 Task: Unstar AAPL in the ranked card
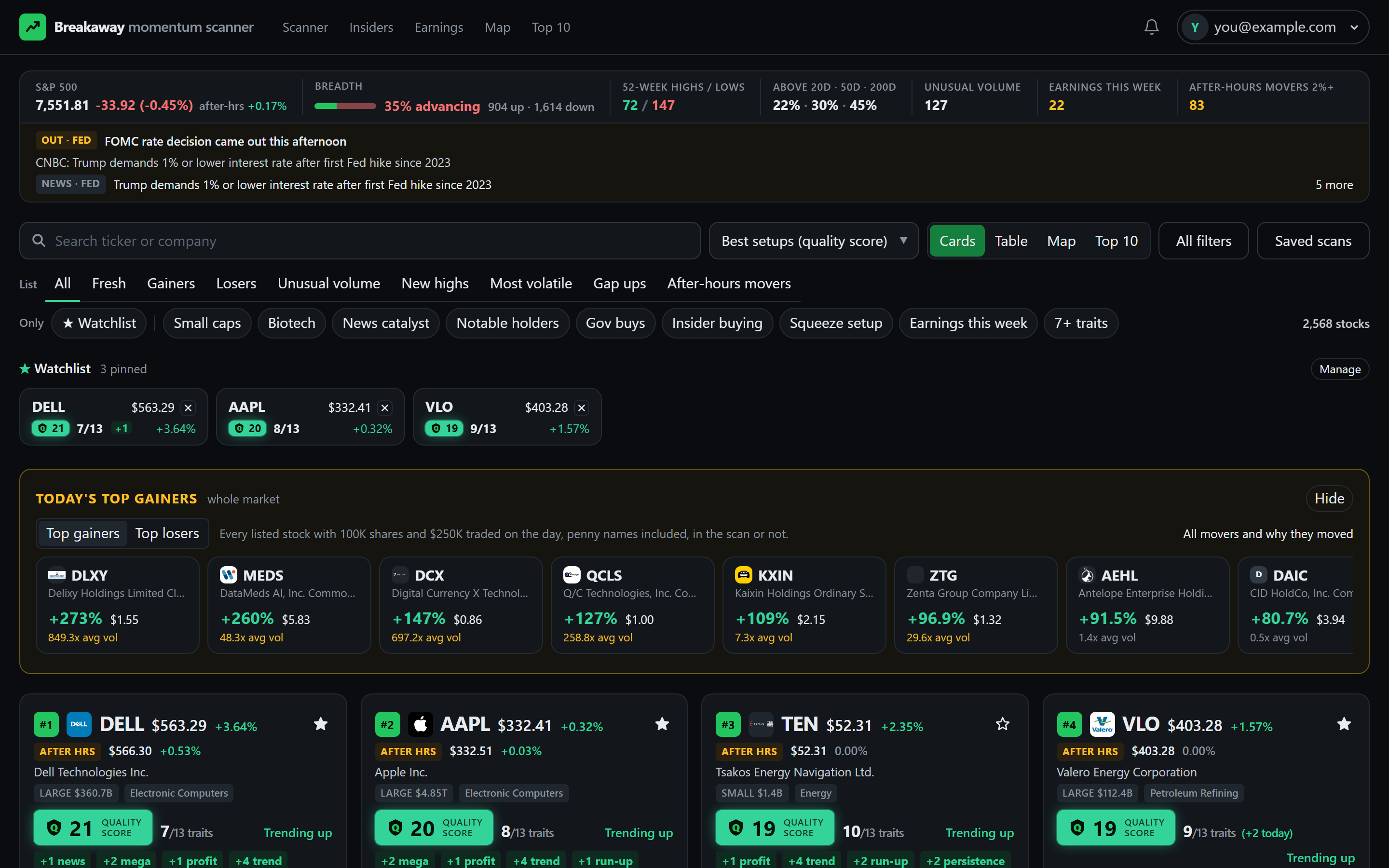662,724
